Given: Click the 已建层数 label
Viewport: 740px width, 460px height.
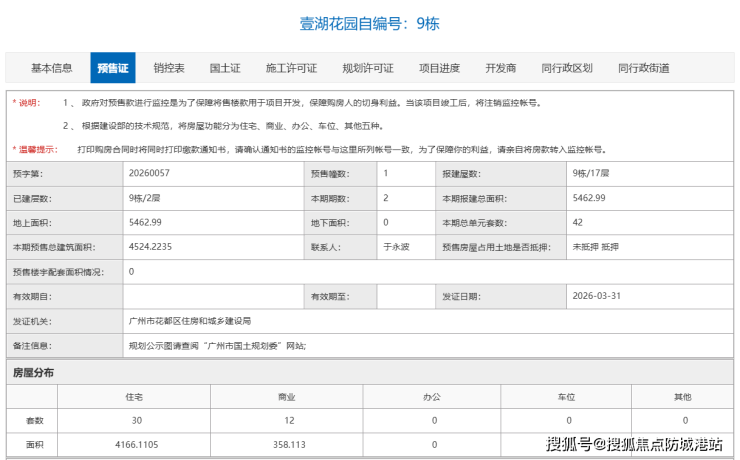Looking at the screenshot, I should (x=32, y=199).
